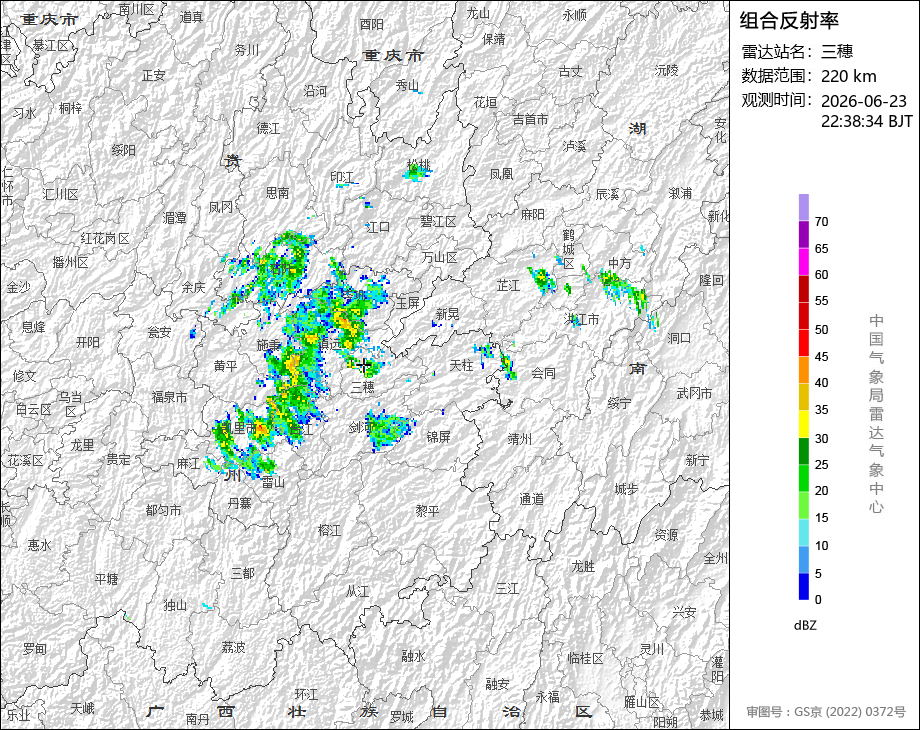The height and width of the screenshot is (730, 920).
Task: Click the 从江 county label
Action: (x=357, y=592)
